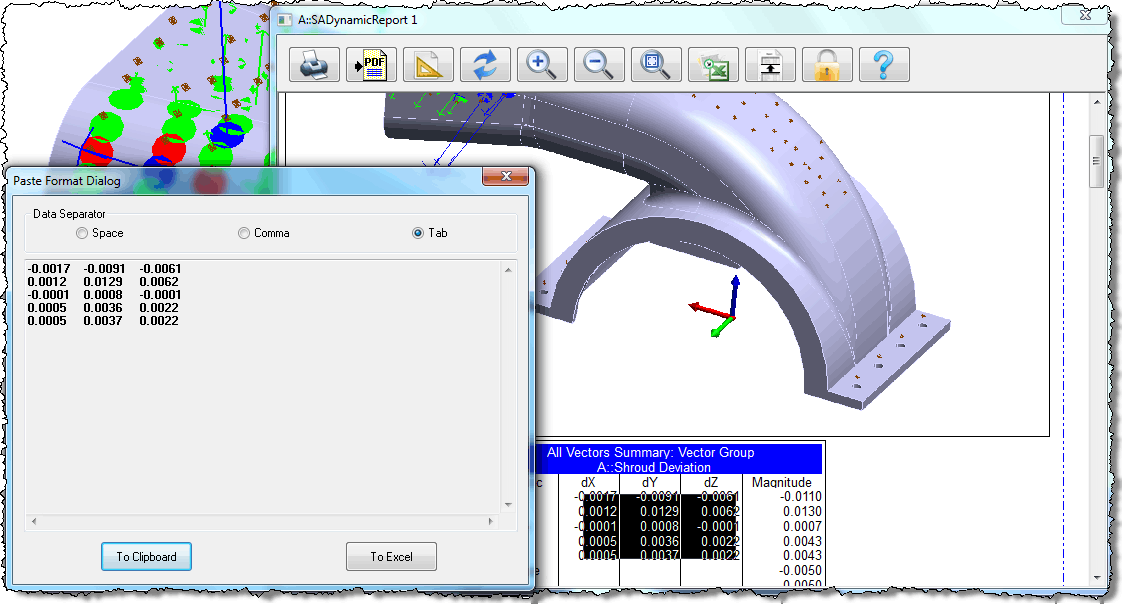Fit report to window with zoom-fit icon
1122x604 pixels.
click(x=656, y=64)
